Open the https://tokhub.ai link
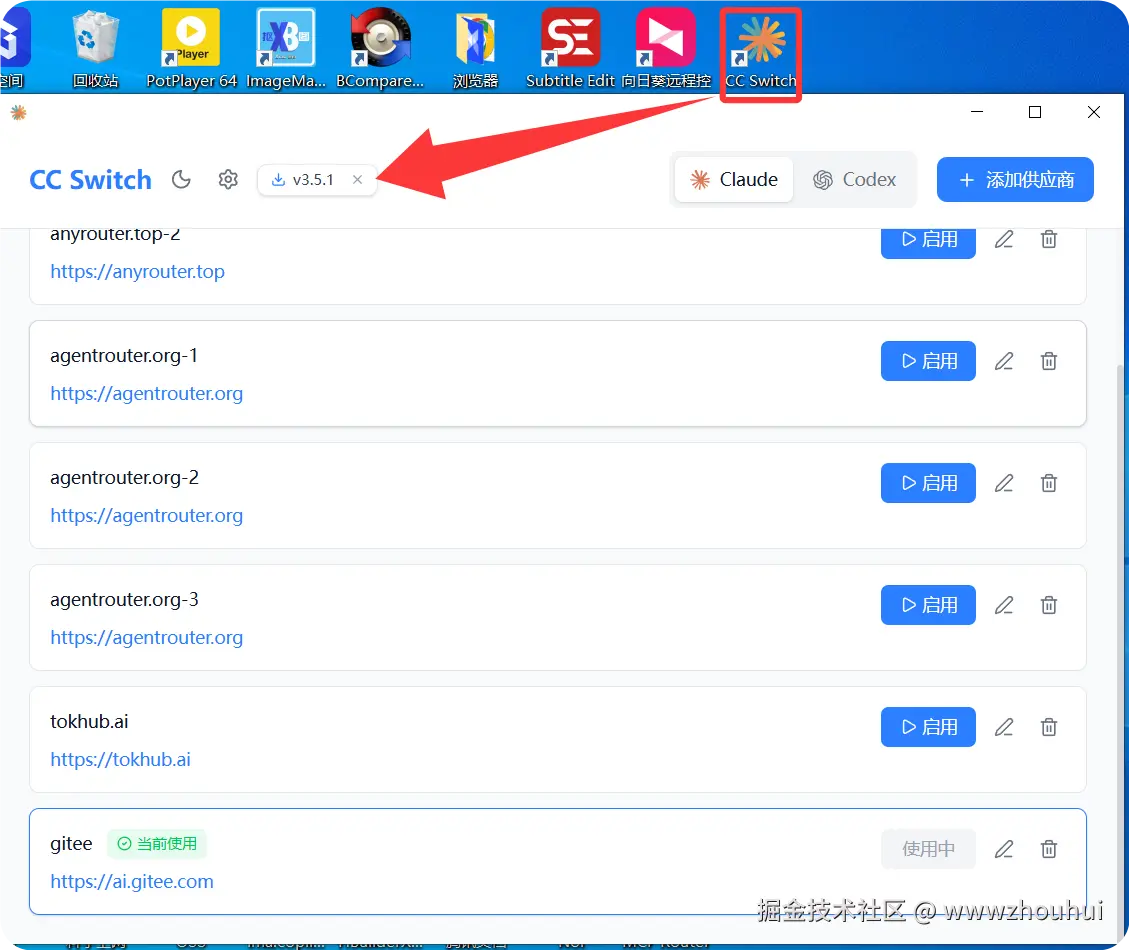This screenshot has height=950, width=1129. point(120,760)
